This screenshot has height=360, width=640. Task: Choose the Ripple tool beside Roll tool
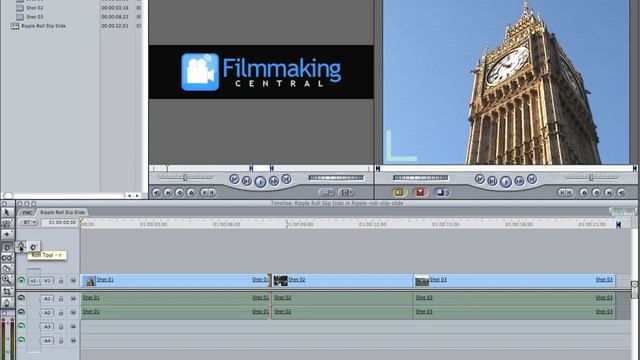(x=34, y=247)
